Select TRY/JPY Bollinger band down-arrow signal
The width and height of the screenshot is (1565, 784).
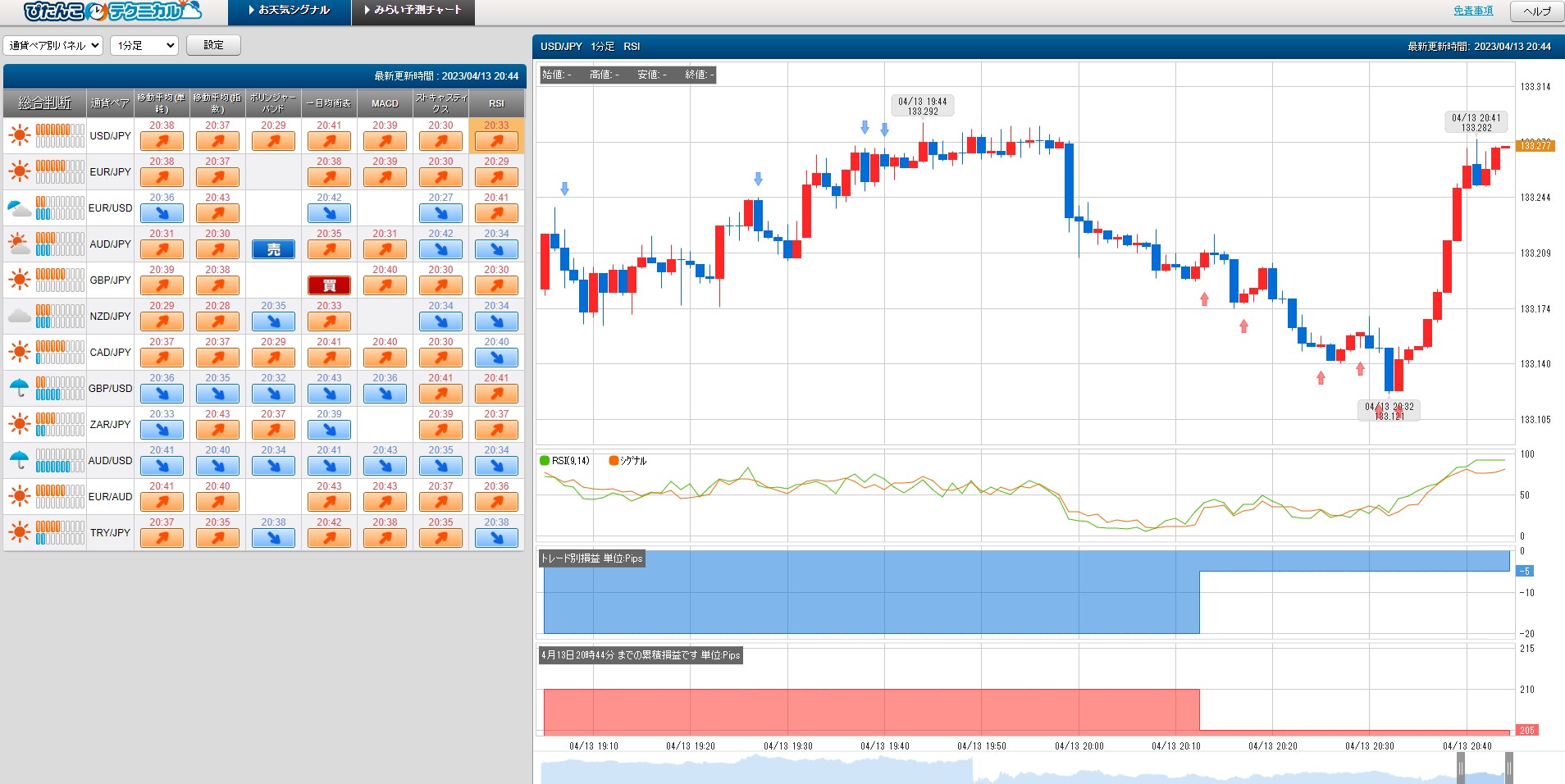pyautogui.click(x=273, y=538)
